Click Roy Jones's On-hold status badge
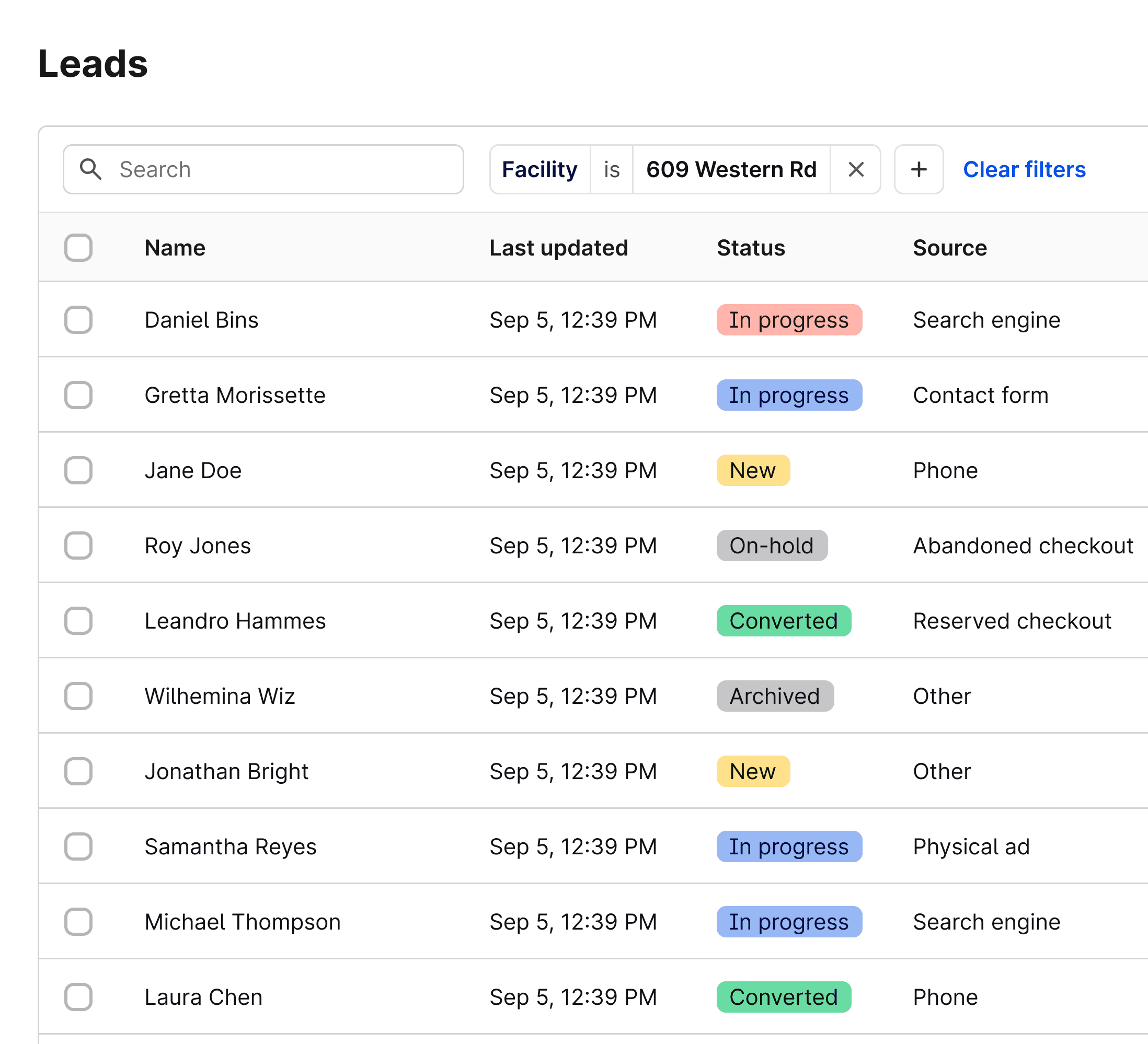This screenshot has width=1148, height=1044. [771, 546]
